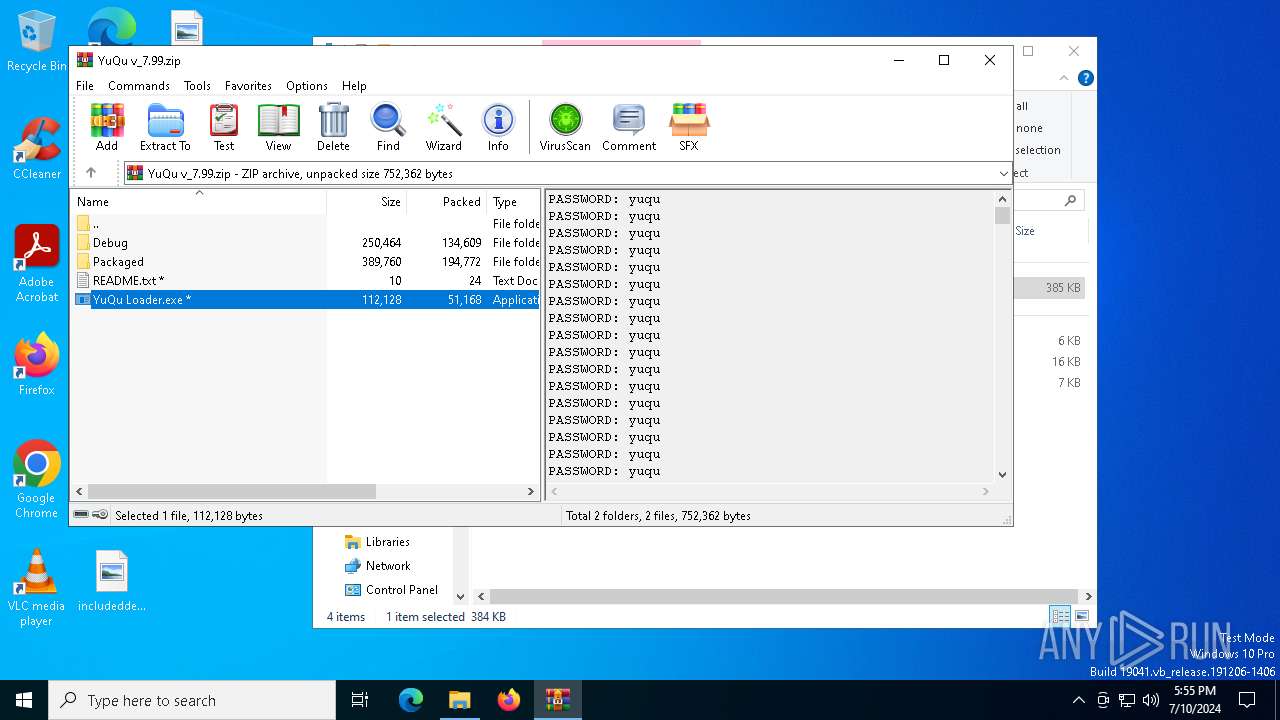Viewport: 1280px width, 720px height.
Task: Click the Windows Start button
Action: click(x=24, y=700)
